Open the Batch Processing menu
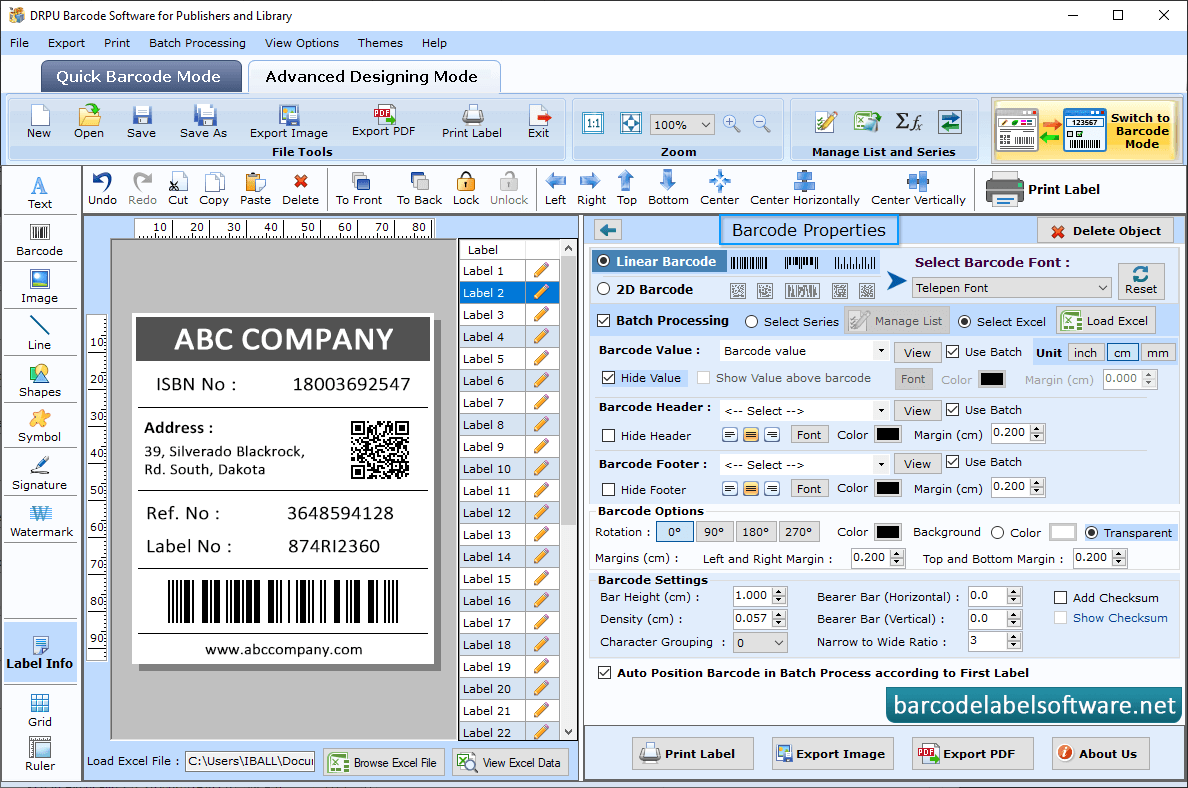 [x=197, y=43]
